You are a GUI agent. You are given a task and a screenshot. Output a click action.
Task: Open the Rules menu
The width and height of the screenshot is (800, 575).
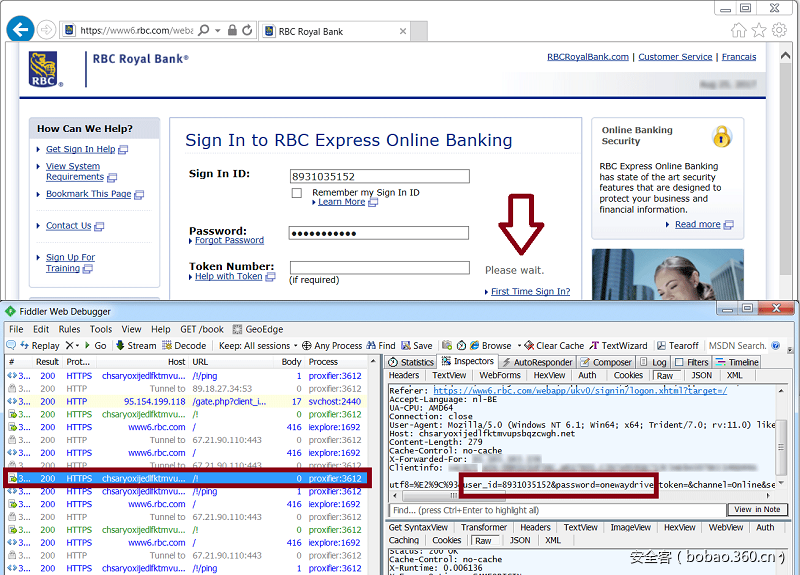coord(69,329)
